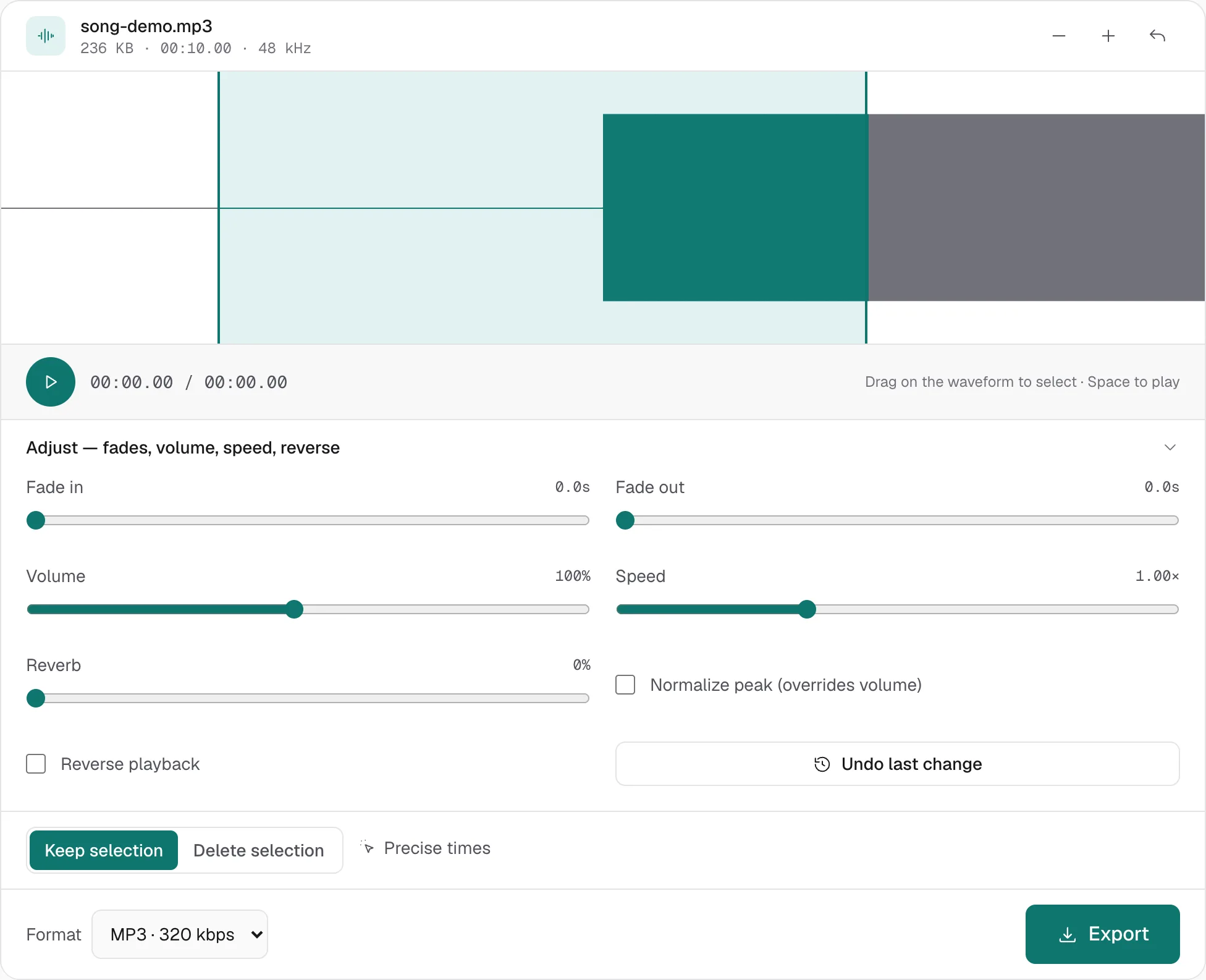
Task: Click the Volume 100% value
Action: coord(573,576)
